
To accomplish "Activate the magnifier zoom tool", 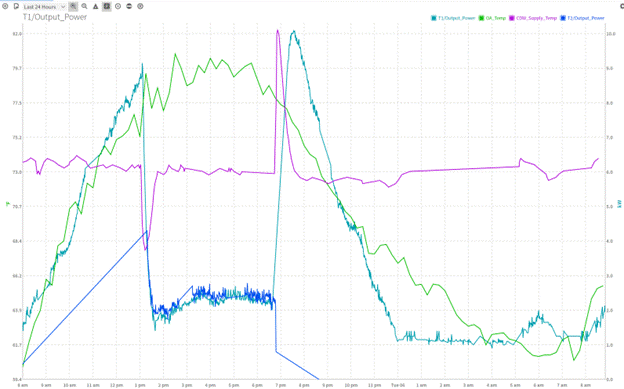I will (84, 6).
